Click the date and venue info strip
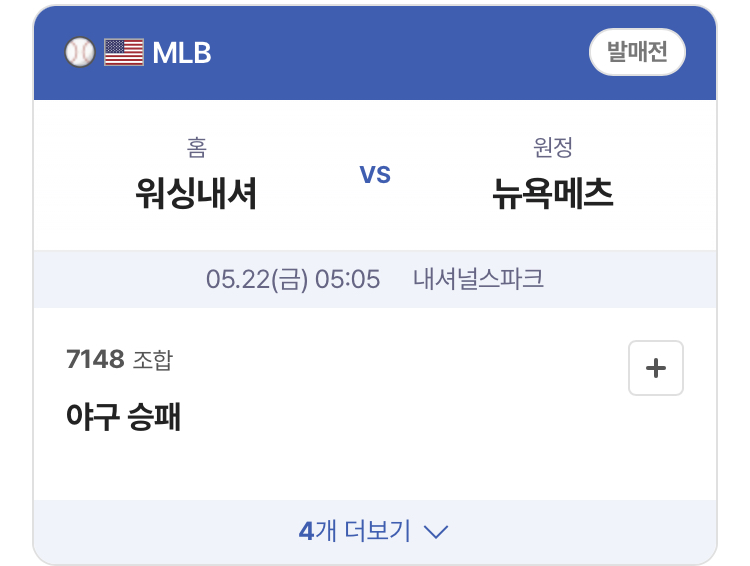Viewport: 750px width, 566px height. tap(375, 279)
